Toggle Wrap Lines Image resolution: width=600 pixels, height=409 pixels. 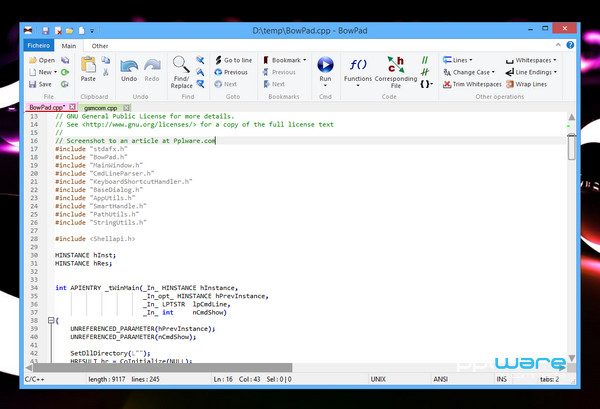(526, 84)
